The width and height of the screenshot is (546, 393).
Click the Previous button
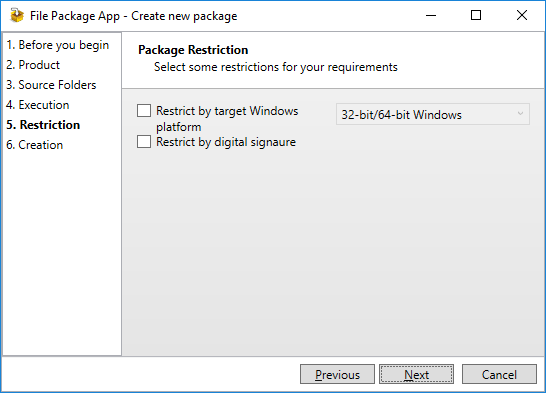pos(337,374)
